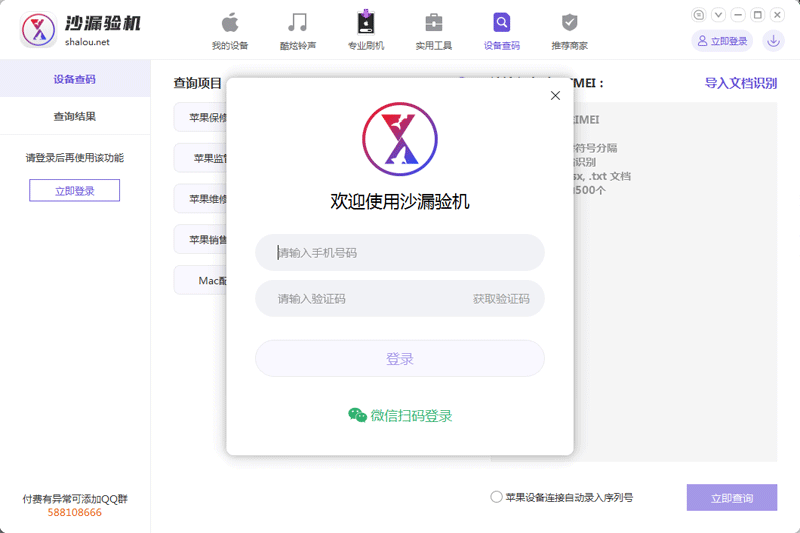800x533 pixels.
Task: Expand the dropdown chevron in title bar
Action: (718, 14)
